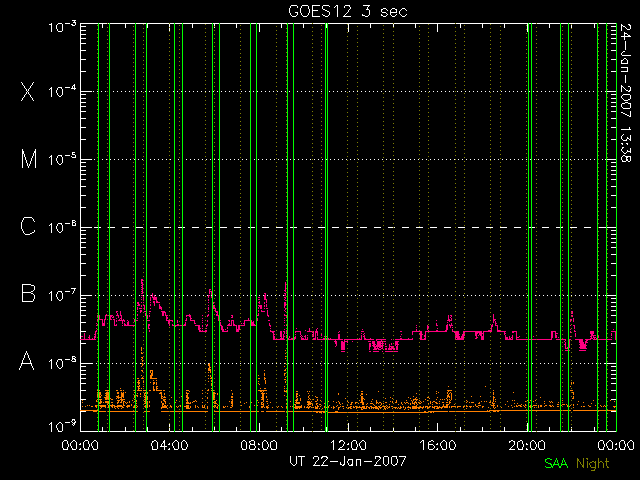Click the 10⁻⁴ y-axis tick label
Viewport: 640px width, 480px height.
62,91
